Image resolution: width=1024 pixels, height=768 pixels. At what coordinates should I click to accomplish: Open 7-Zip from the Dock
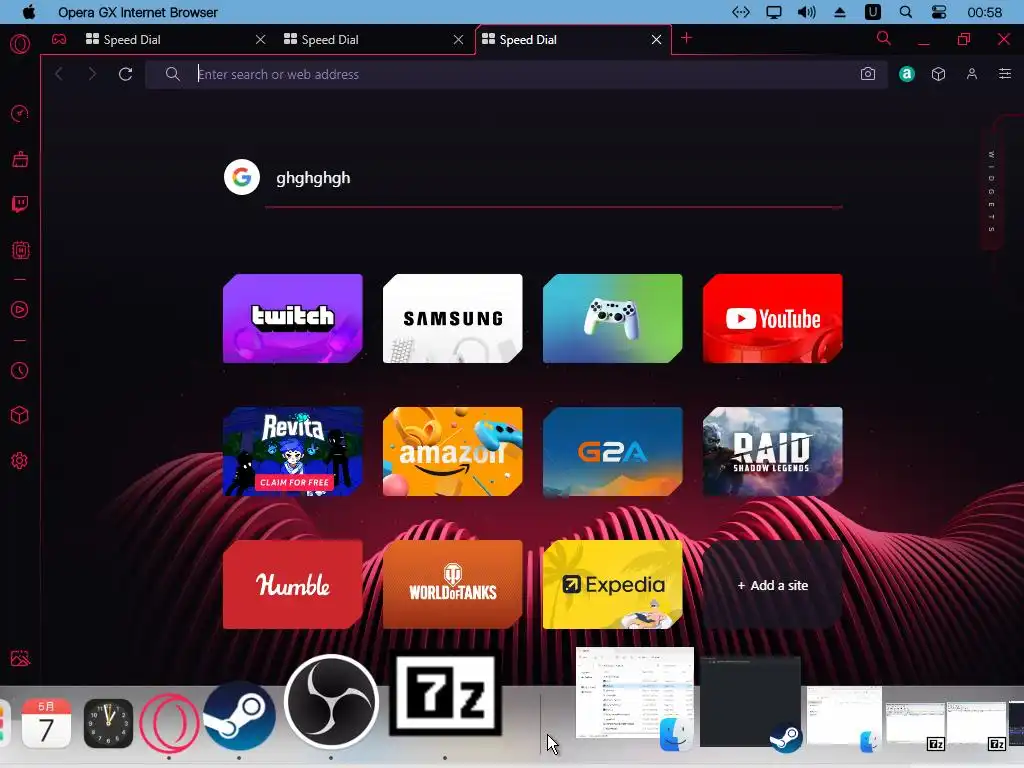445,693
